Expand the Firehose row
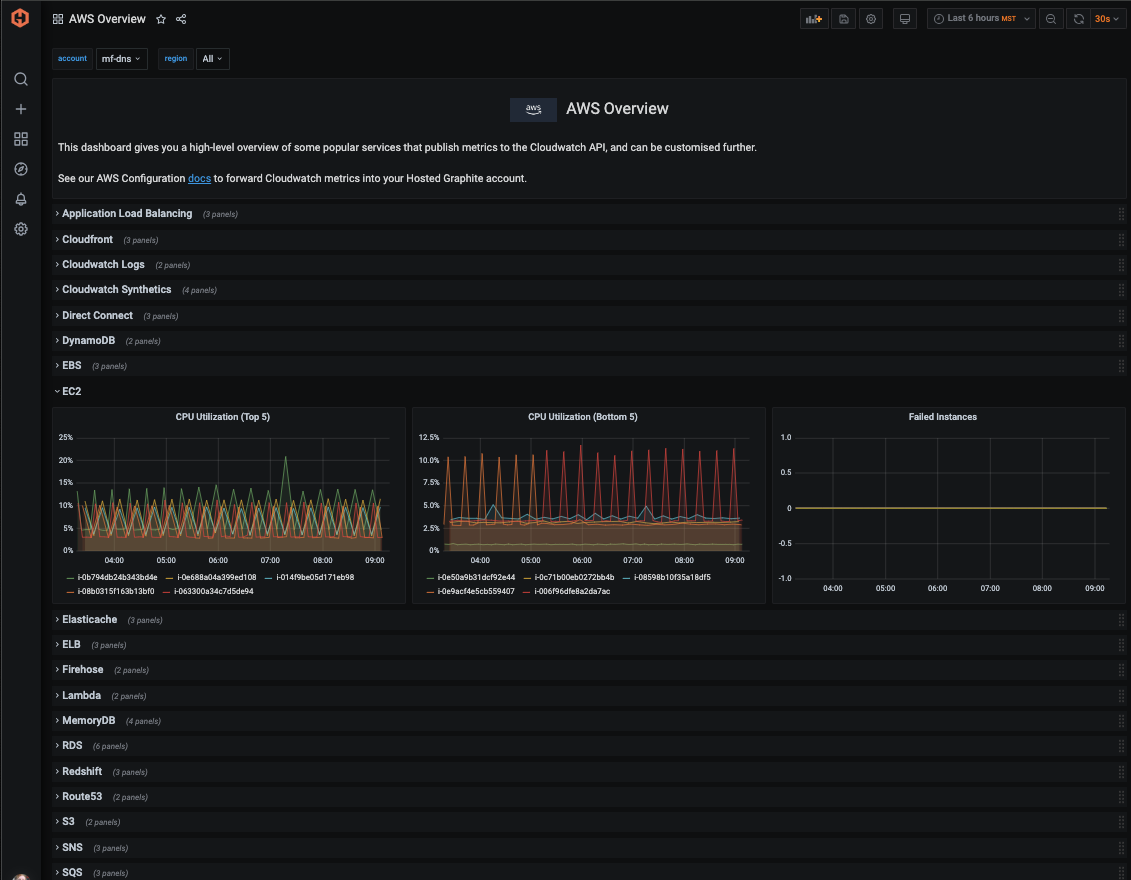 pos(83,669)
